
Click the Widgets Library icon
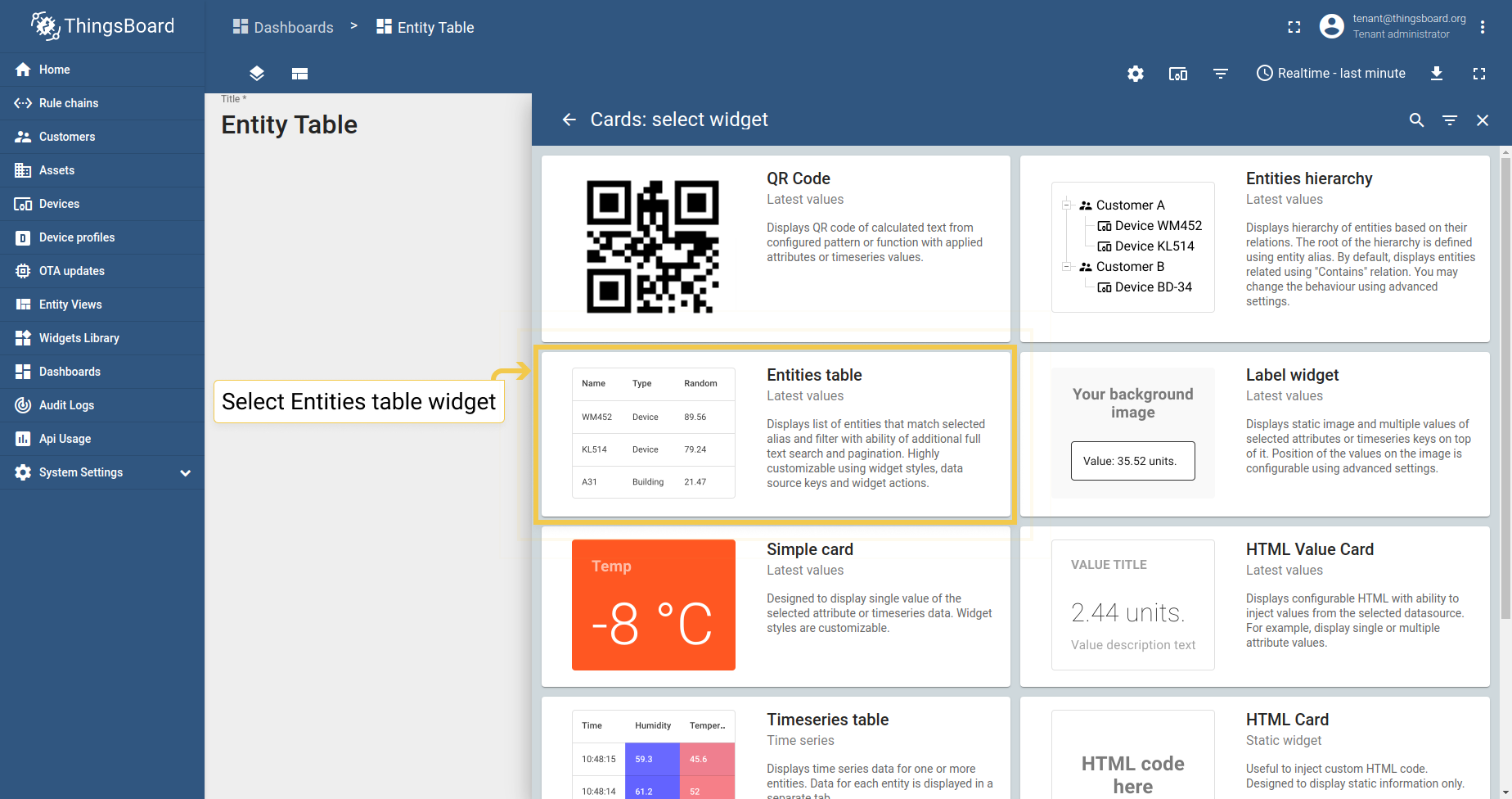pyautogui.click(x=23, y=338)
